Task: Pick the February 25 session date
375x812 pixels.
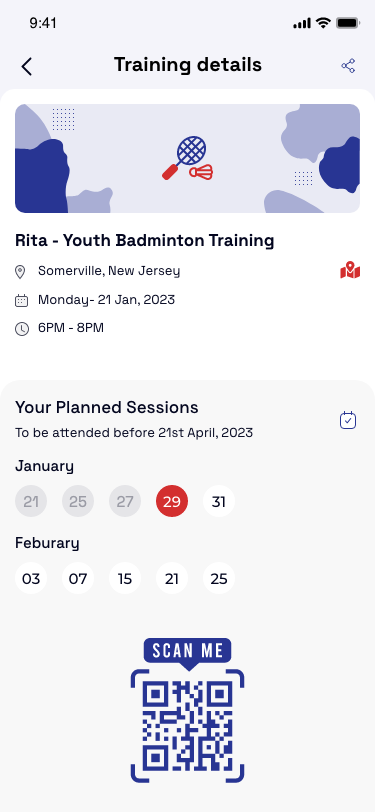Action: pos(219,578)
